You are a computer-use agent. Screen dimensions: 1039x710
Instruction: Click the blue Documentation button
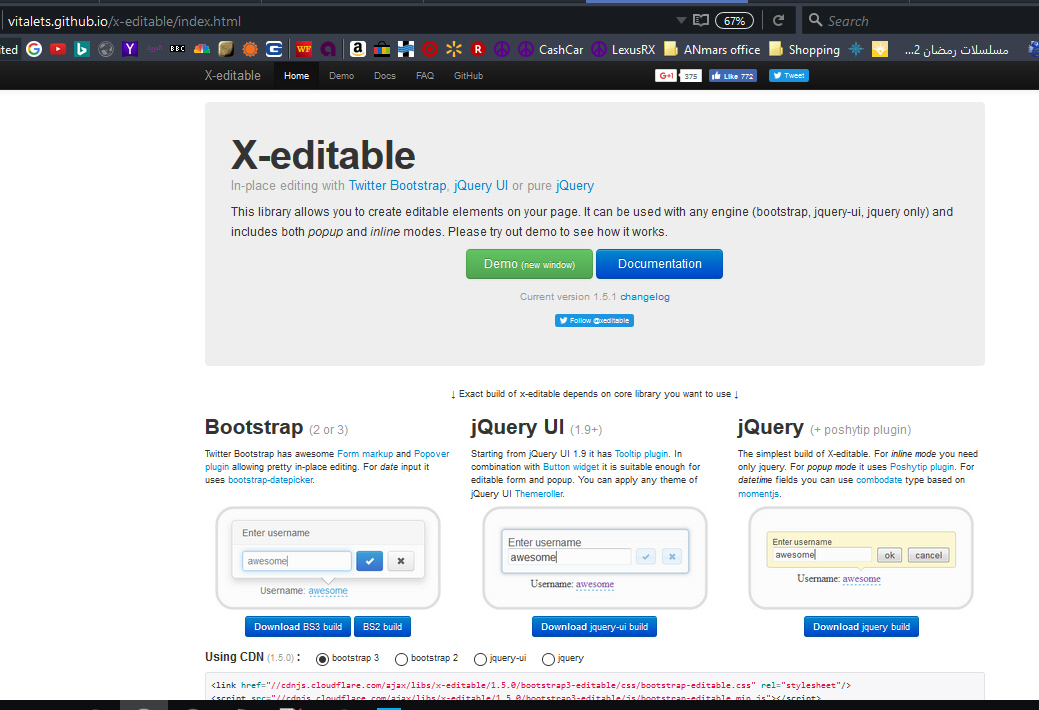pyautogui.click(x=659, y=264)
